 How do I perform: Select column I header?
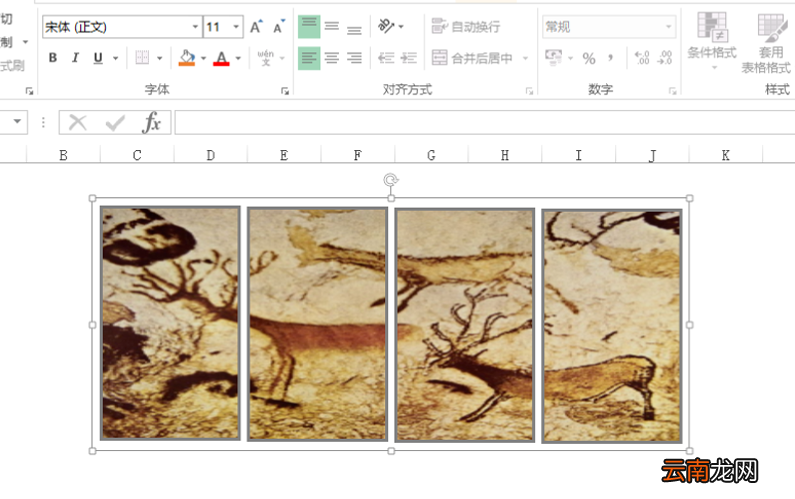[x=578, y=155]
